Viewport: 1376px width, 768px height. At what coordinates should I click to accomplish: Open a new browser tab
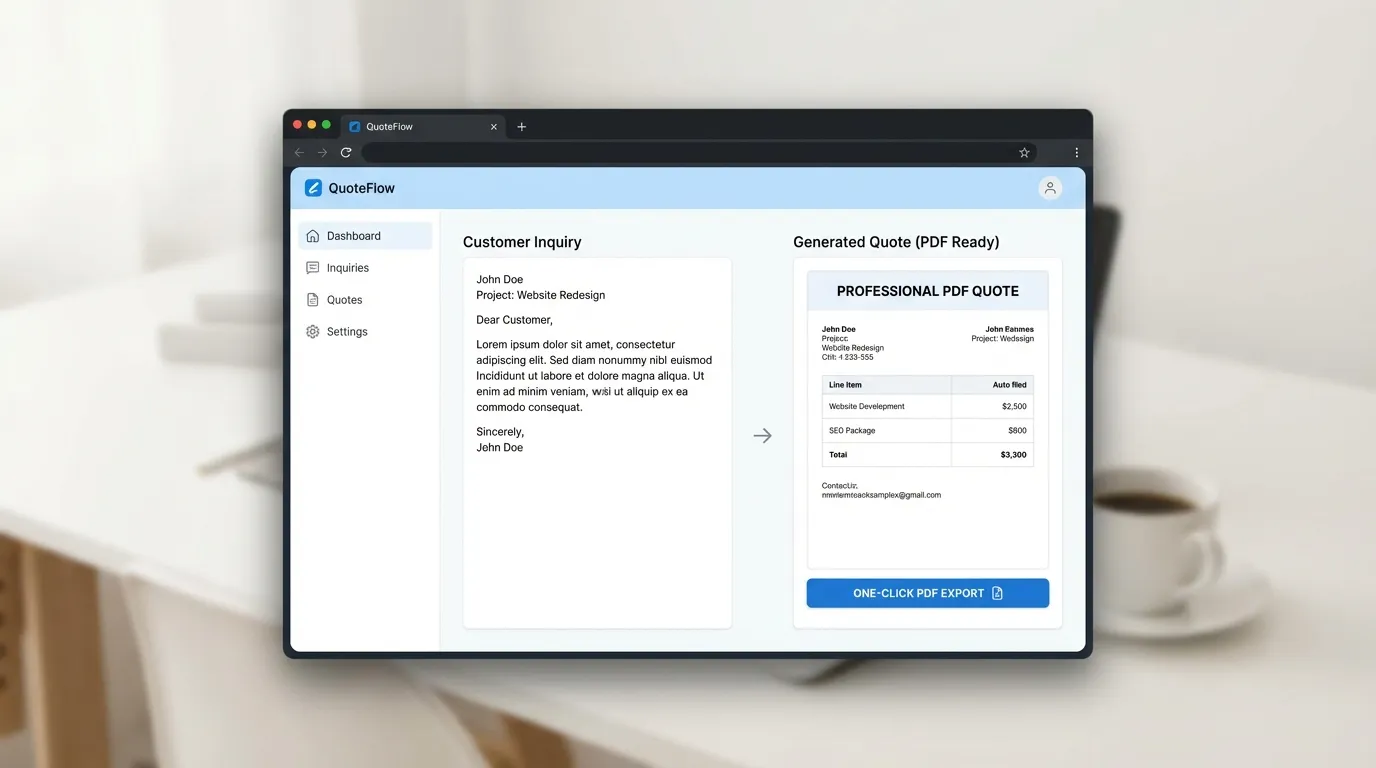click(x=521, y=127)
